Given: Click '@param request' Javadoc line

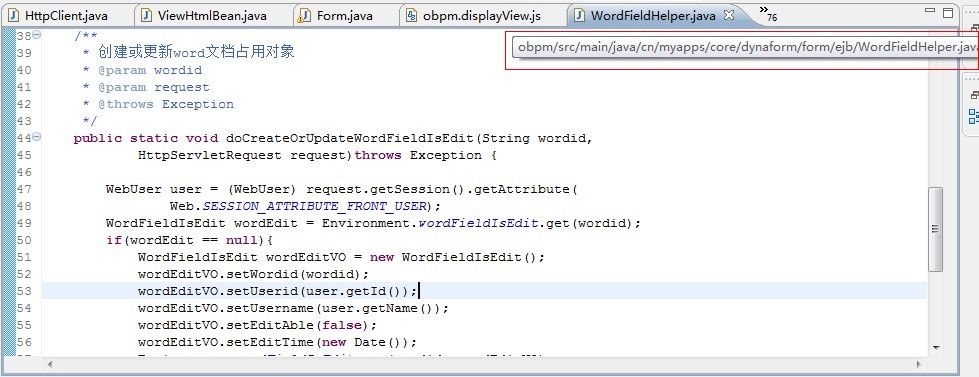Looking at the screenshot, I should point(154,87).
